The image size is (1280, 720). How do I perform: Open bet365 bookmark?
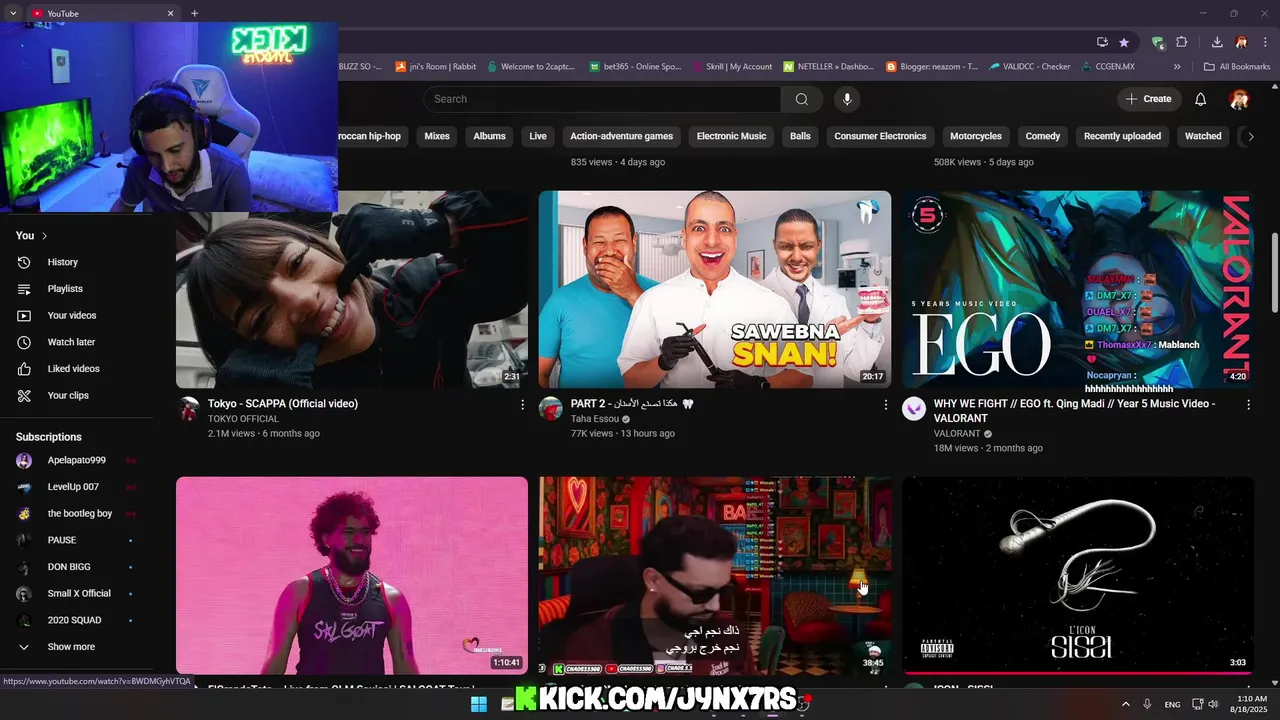click(634, 67)
